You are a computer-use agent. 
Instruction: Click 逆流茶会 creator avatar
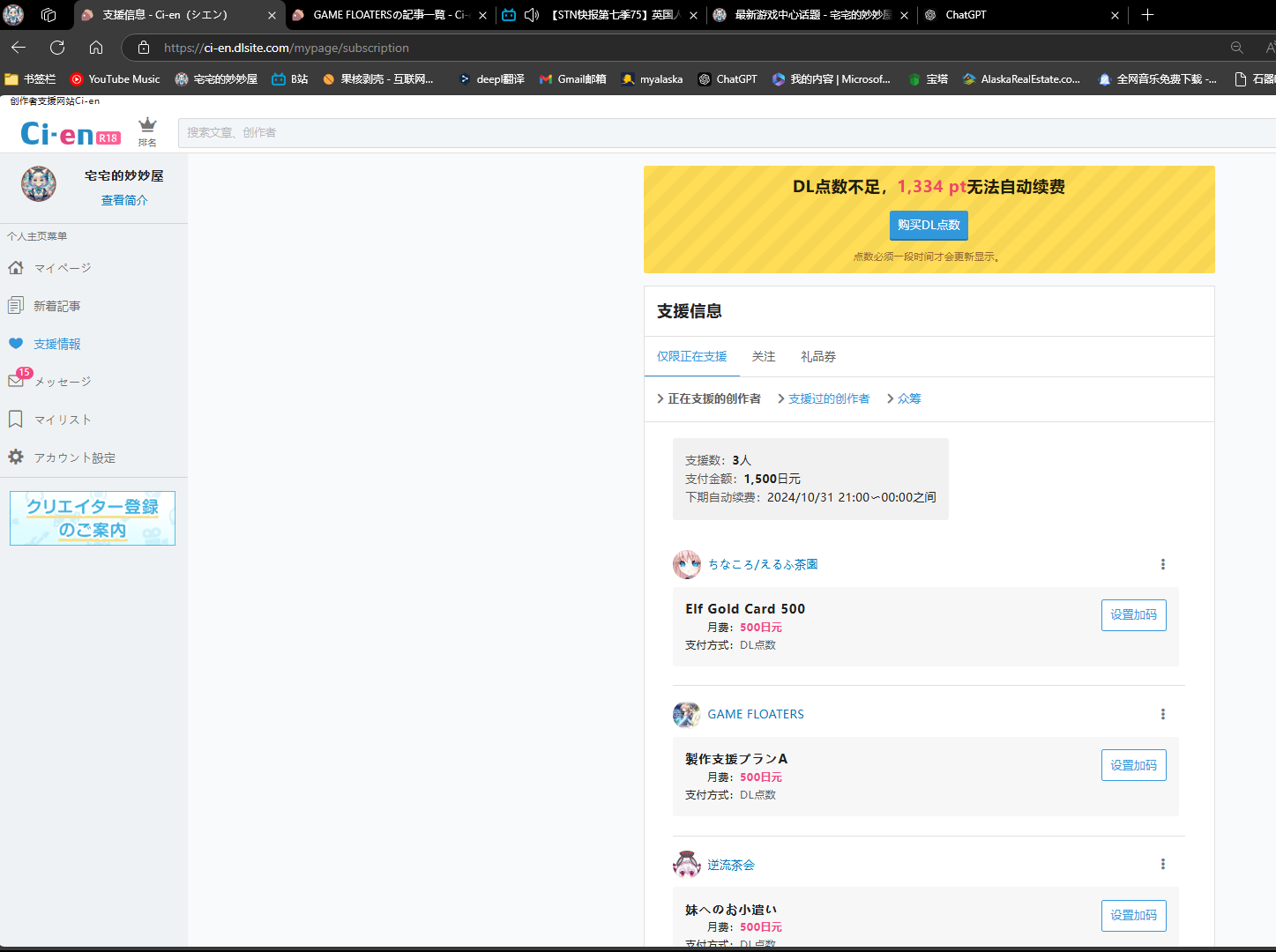point(687,864)
